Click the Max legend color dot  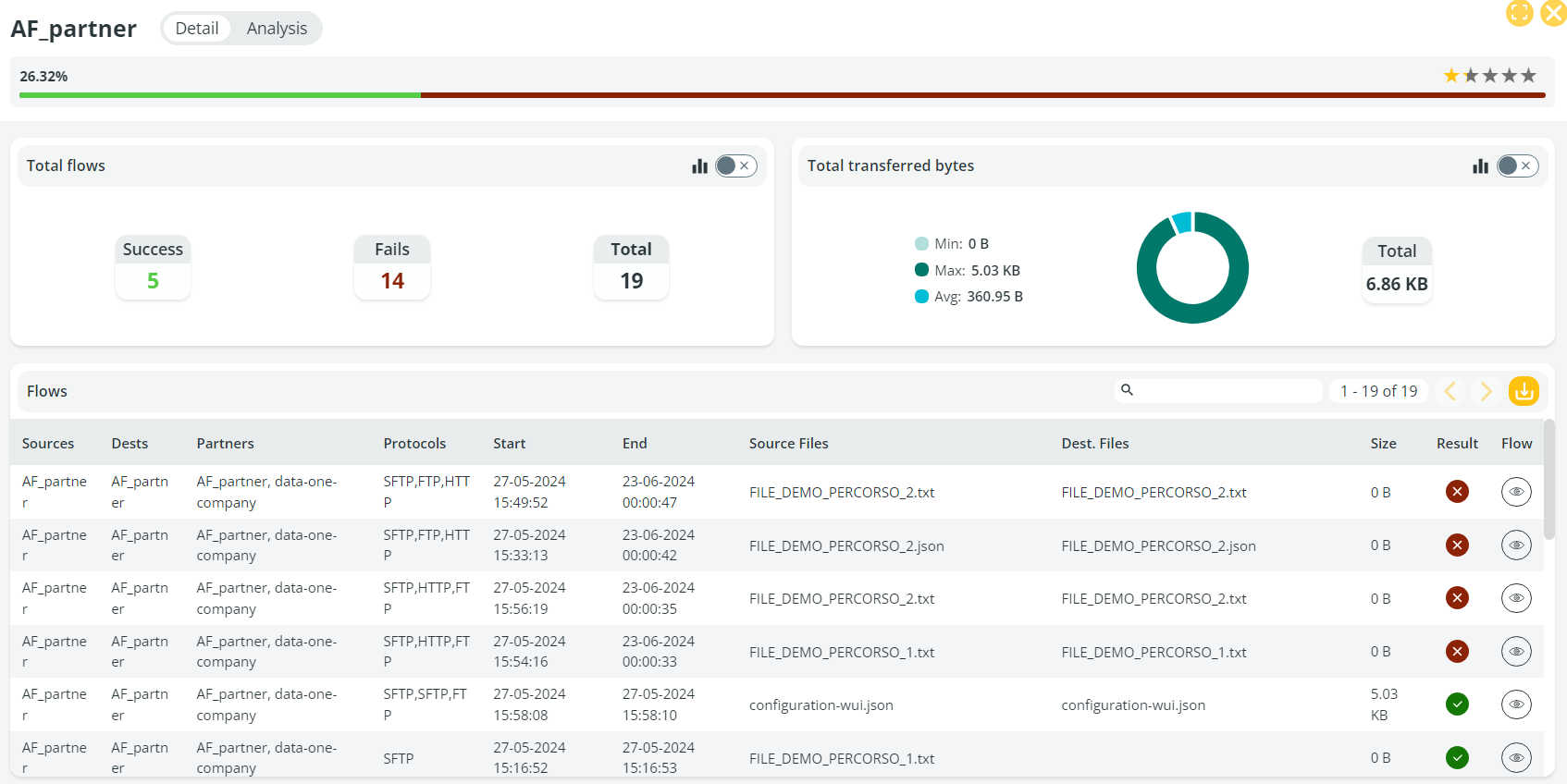pos(921,270)
